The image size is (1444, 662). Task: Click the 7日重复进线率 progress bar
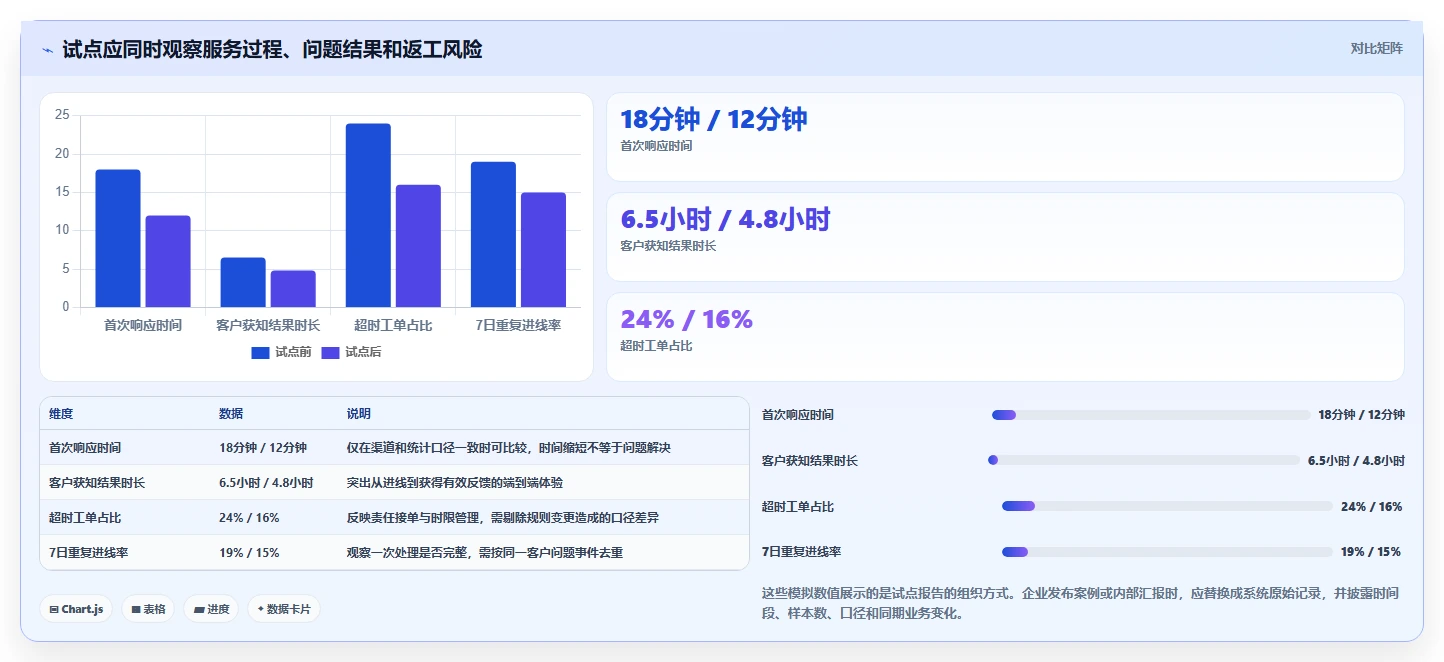point(1168,552)
